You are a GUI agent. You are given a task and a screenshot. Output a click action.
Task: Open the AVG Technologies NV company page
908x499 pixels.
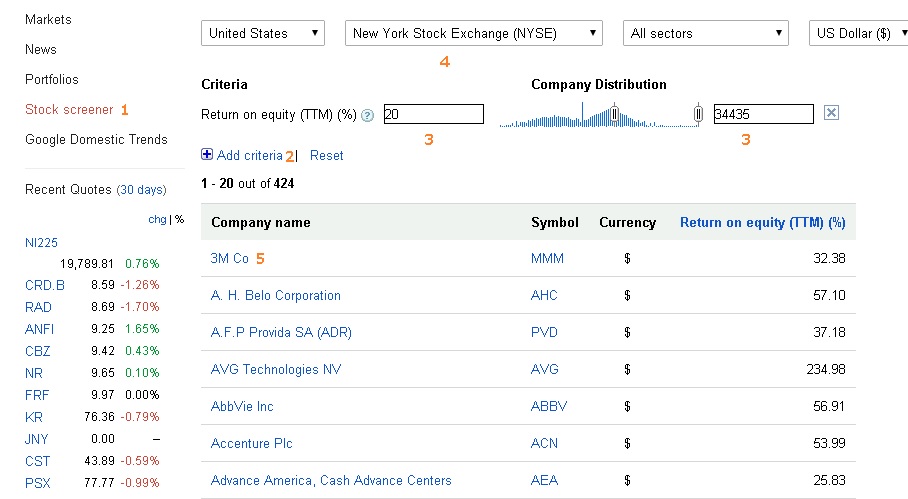click(276, 369)
